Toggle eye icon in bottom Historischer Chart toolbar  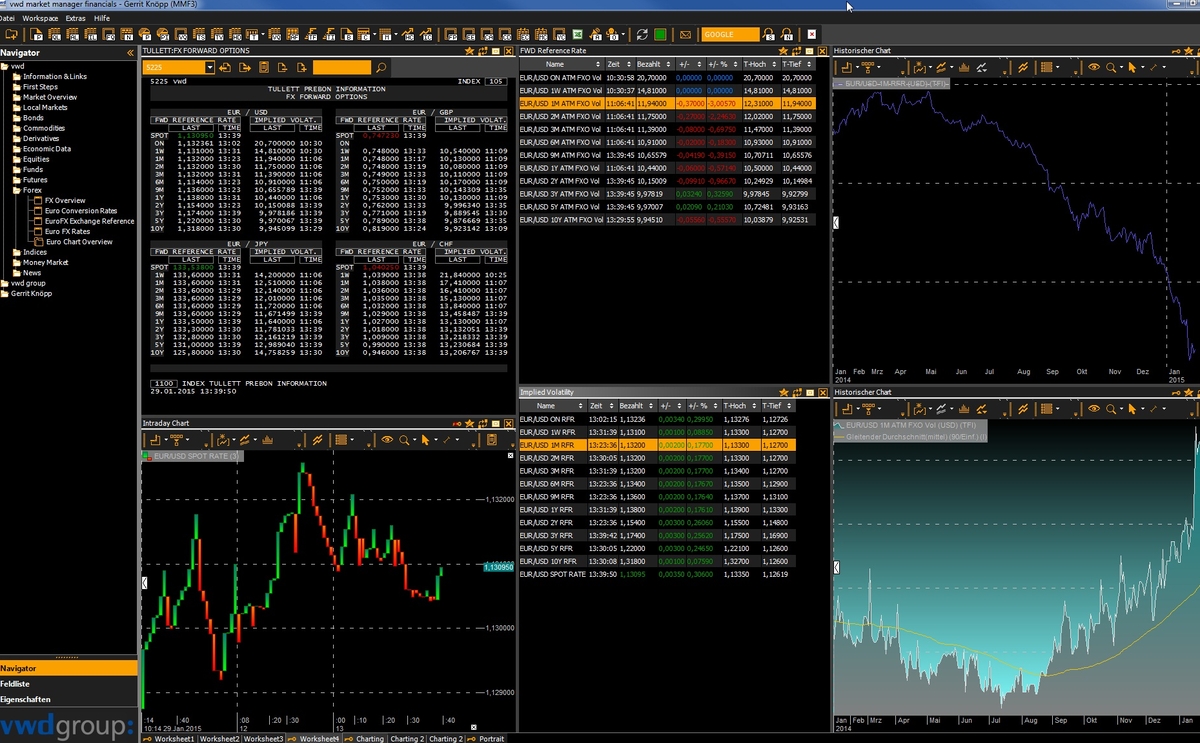[1094, 409]
